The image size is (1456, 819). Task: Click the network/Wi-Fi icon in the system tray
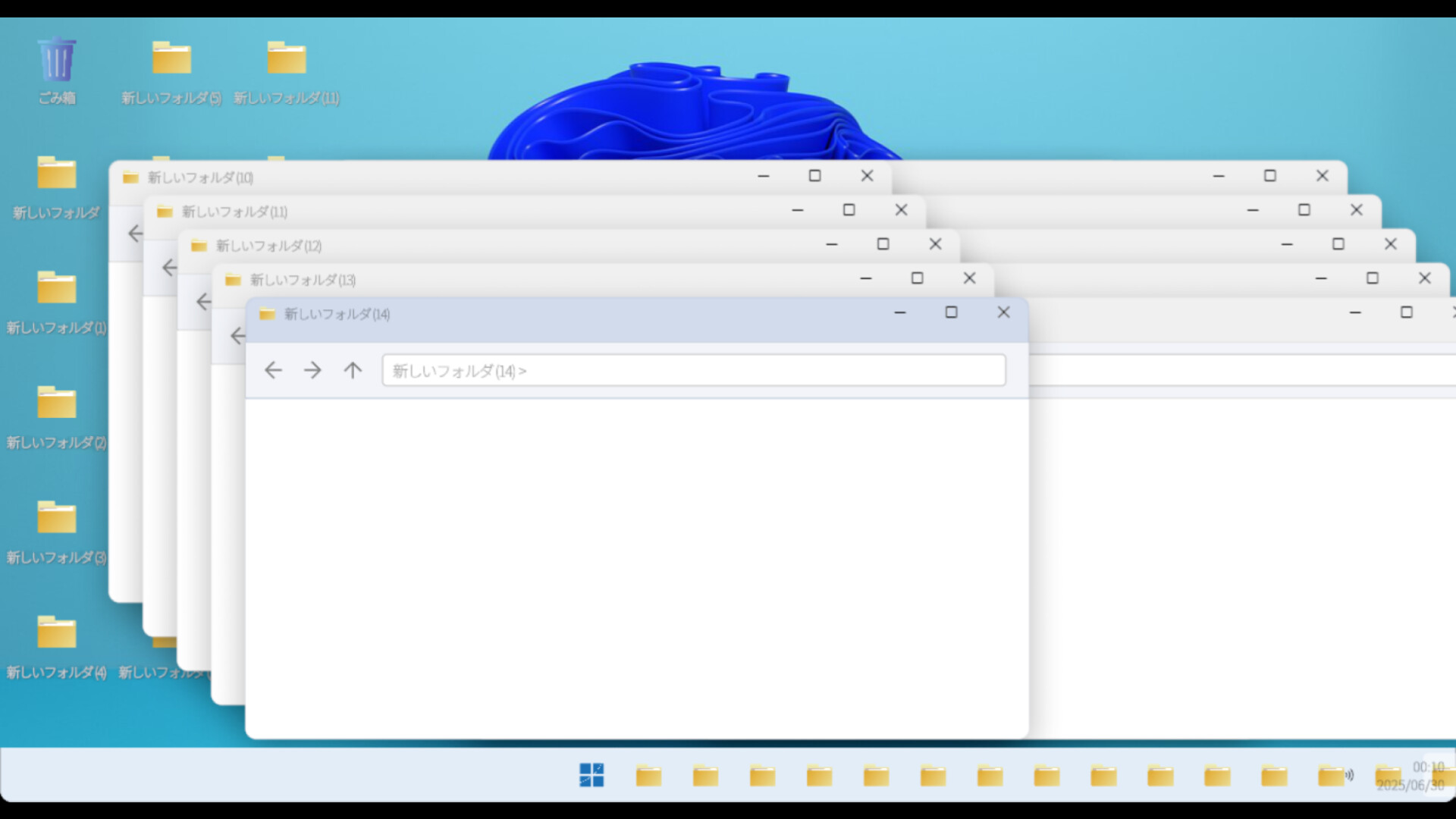pyautogui.click(x=1350, y=775)
